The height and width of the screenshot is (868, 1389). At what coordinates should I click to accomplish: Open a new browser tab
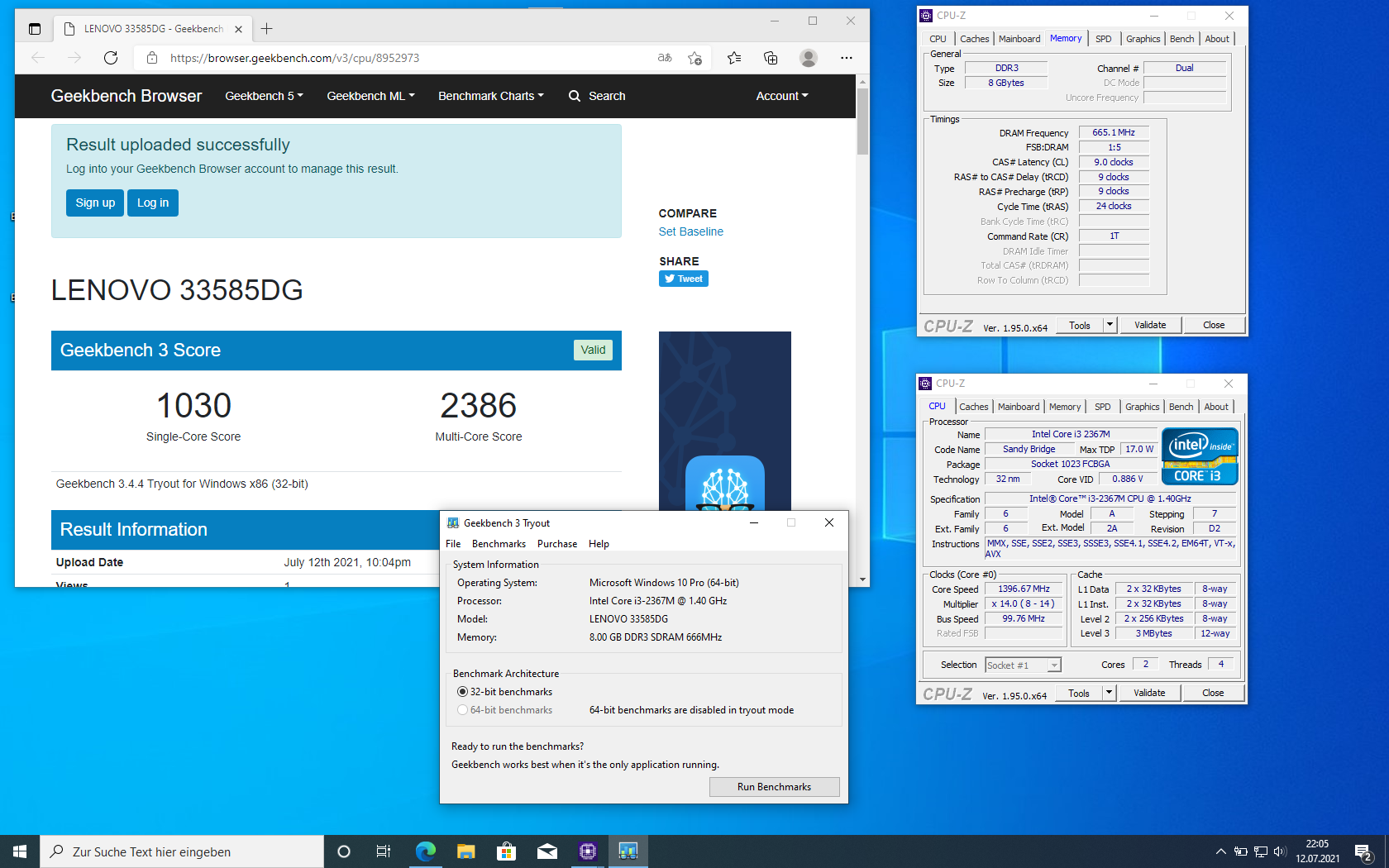(x=266, y=29)
